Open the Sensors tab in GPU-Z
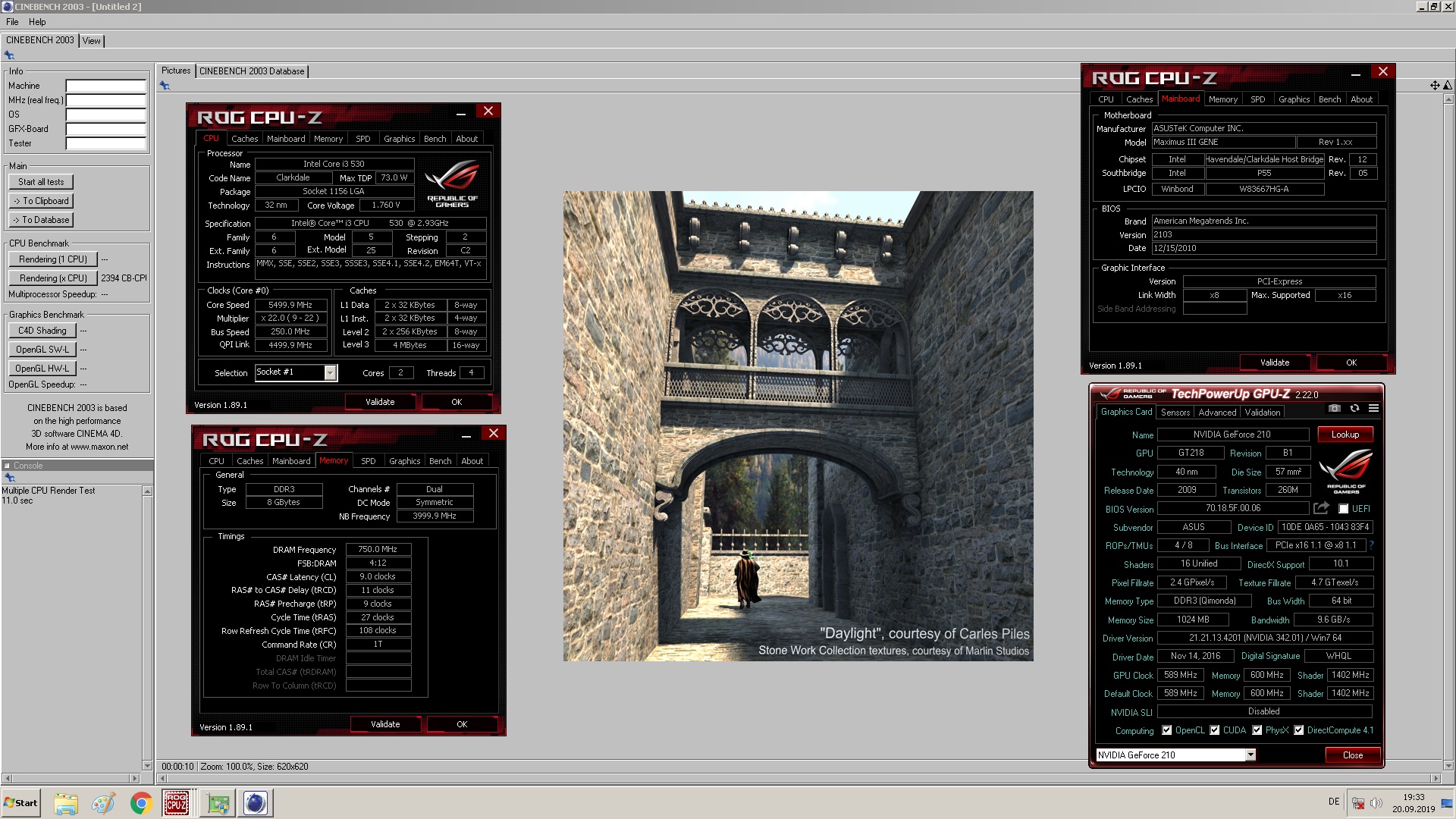The image size is (1456, 819). (x=1175, y=413)
